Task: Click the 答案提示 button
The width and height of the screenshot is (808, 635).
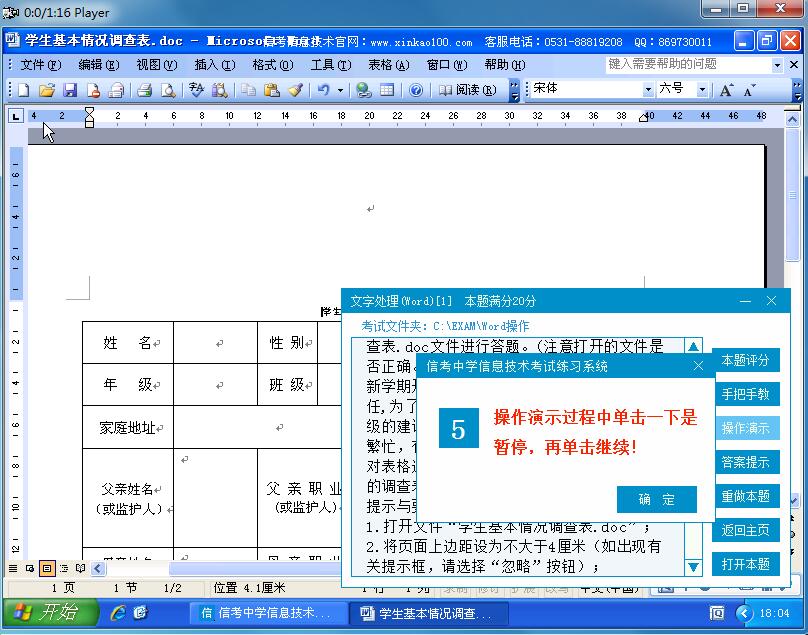Action: tap(748, 462)
